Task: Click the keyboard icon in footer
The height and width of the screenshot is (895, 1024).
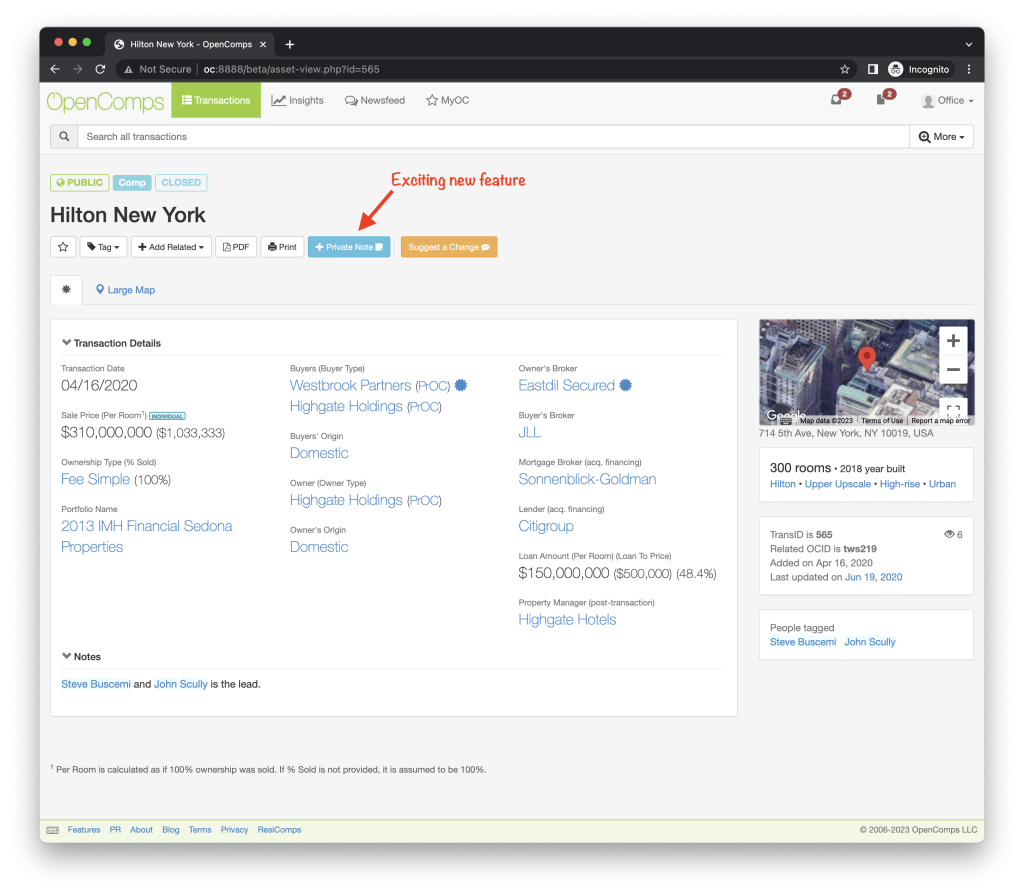Action: (53, 830)
